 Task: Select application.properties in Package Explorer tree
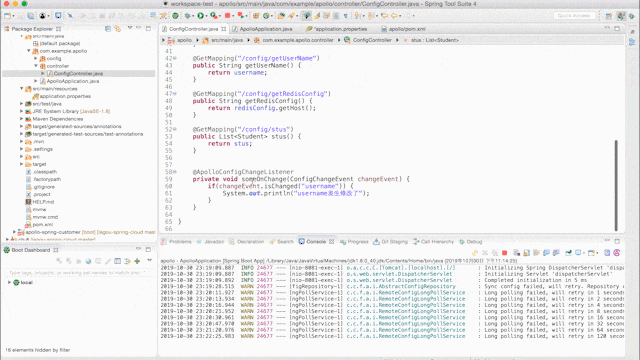coord(65,96)
